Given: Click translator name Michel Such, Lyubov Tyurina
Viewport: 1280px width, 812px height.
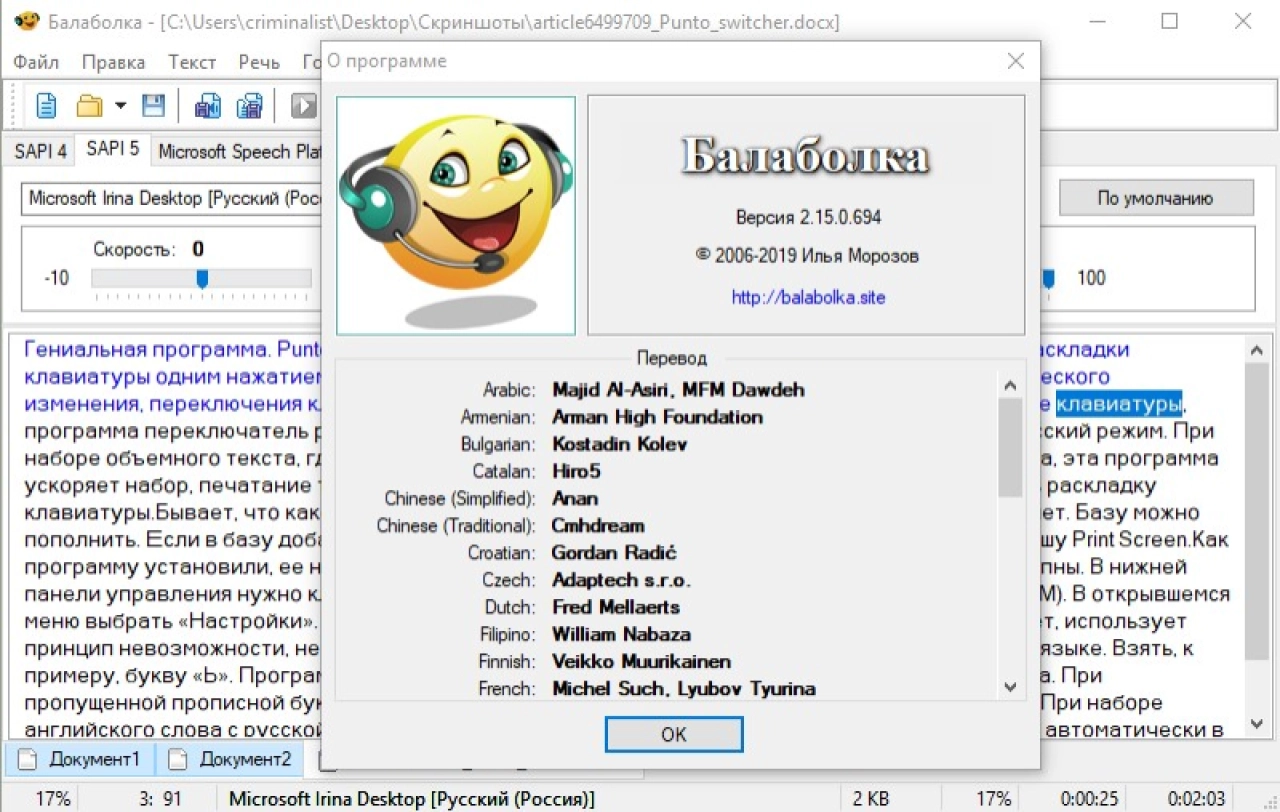Looking at the screenshot, I should tap(684, 688).
